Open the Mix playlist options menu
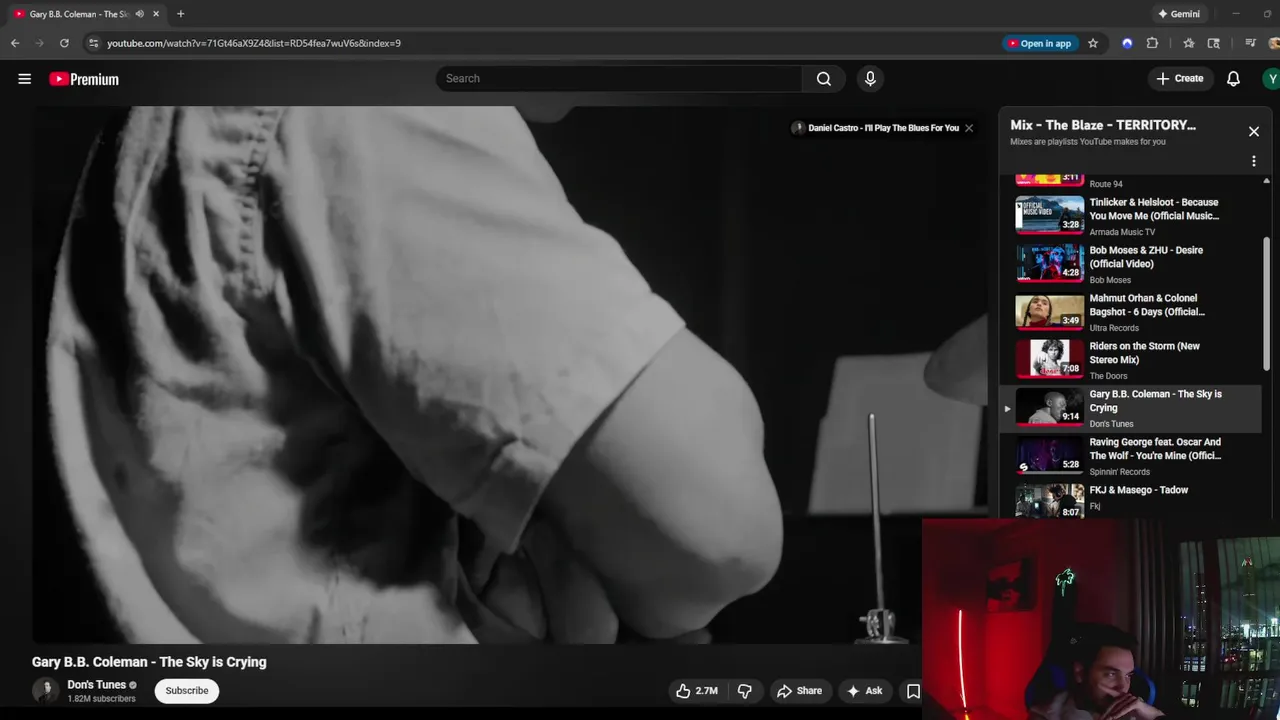 1253,161
